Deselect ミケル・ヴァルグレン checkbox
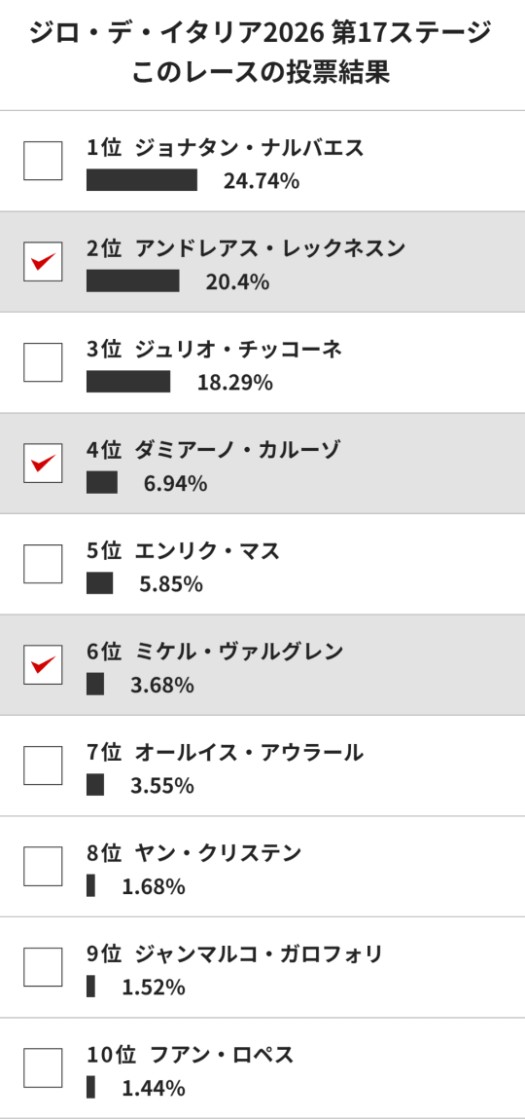This screenshot has height=1120, width=525. click(43, 664)
